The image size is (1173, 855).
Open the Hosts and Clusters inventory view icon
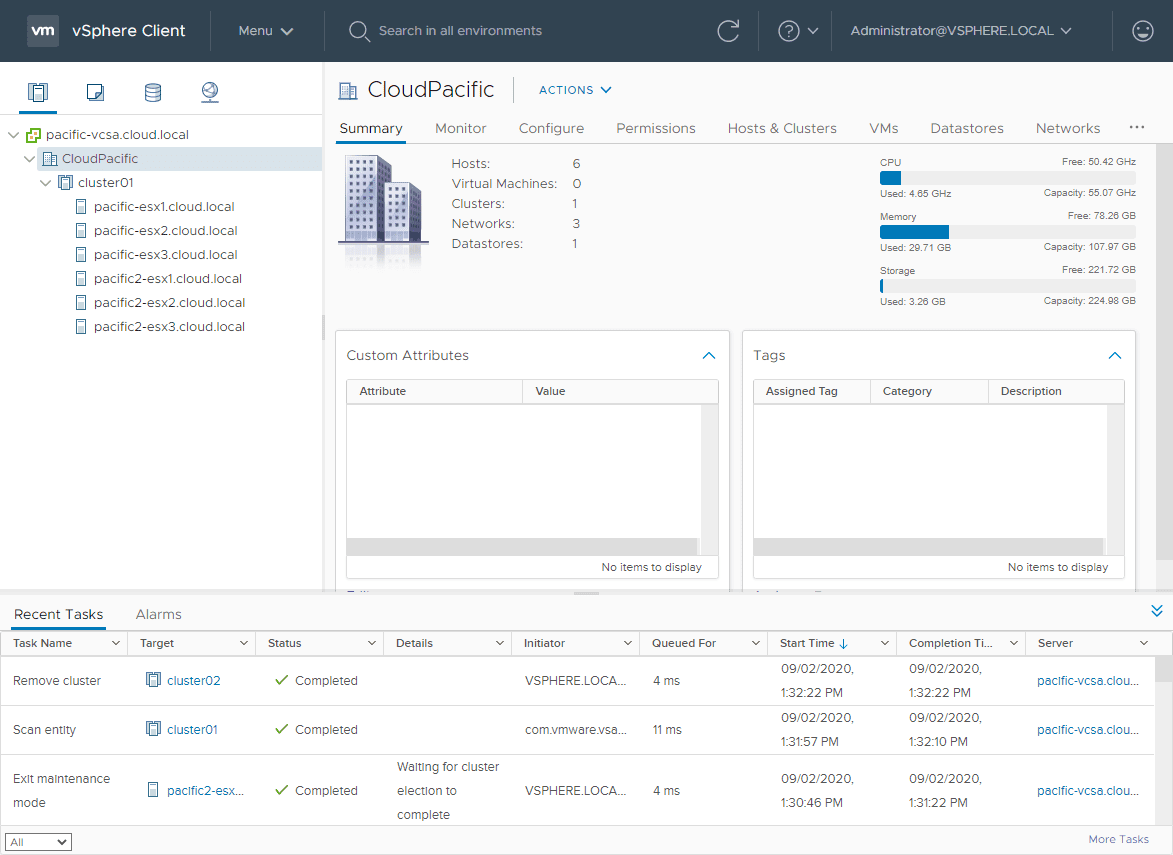pos(38,93)
